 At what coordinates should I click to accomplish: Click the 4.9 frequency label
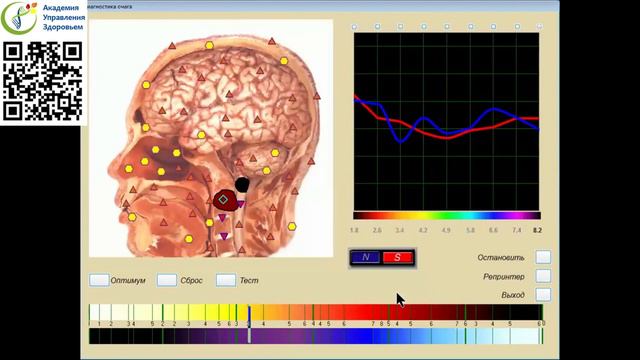446,230
